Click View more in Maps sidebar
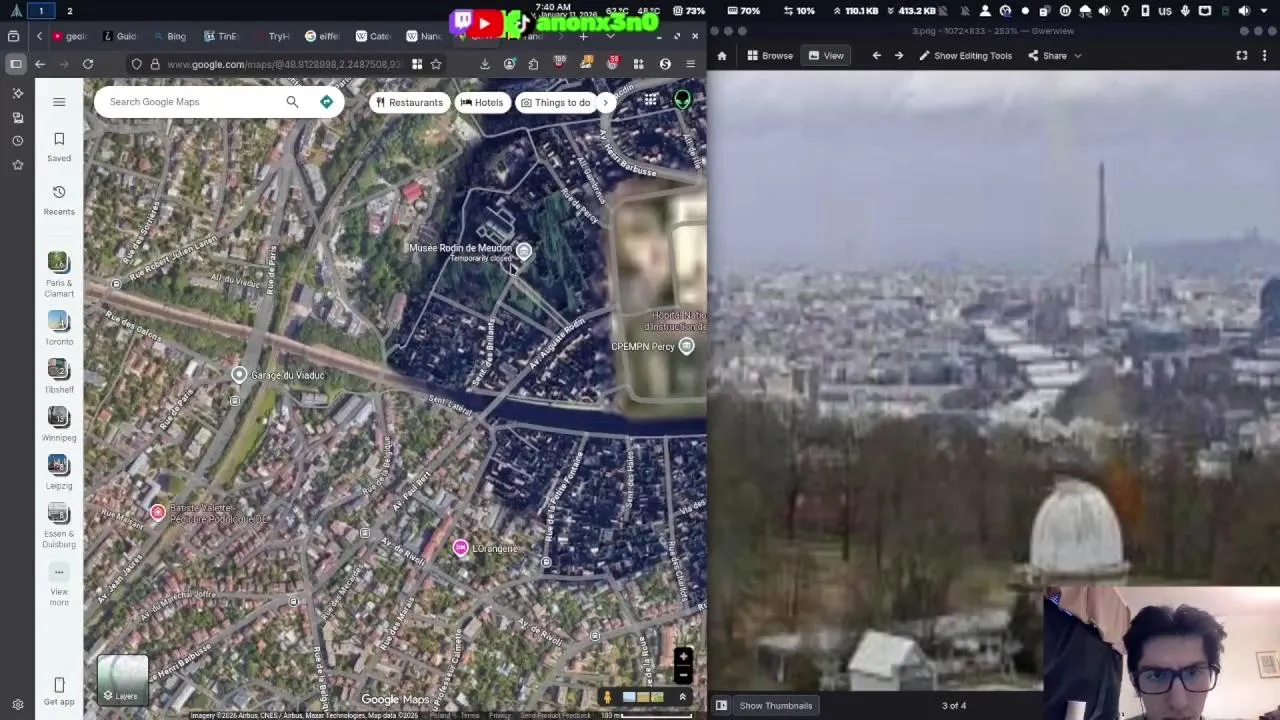The height and width of the screenshot is (720, 1280). pyautogui.click(x=59, y=585)
